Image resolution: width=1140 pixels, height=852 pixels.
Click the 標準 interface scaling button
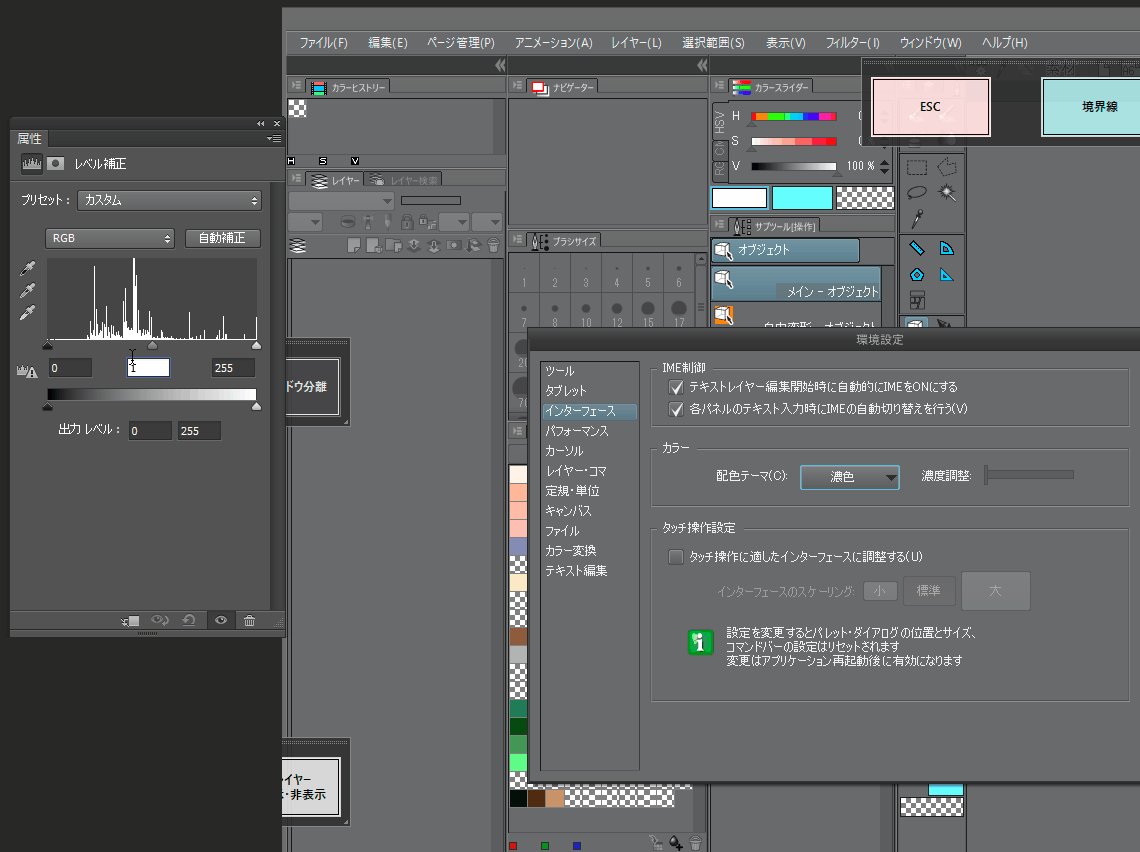(928, 591)
